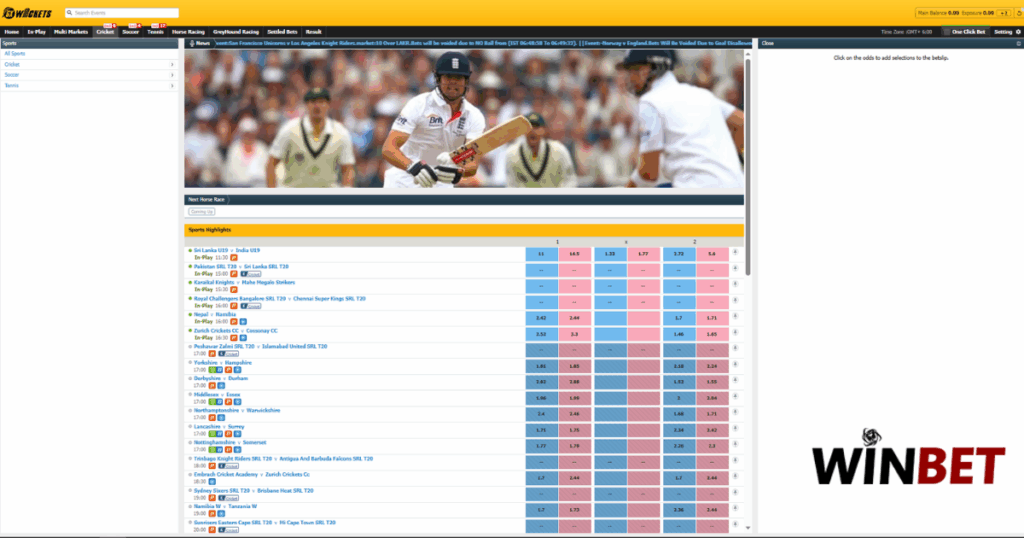1024x538 pixels.
Task: Select the Cricket tab in navigation bar
Action: pyautogui.click(x=104, y=31)
